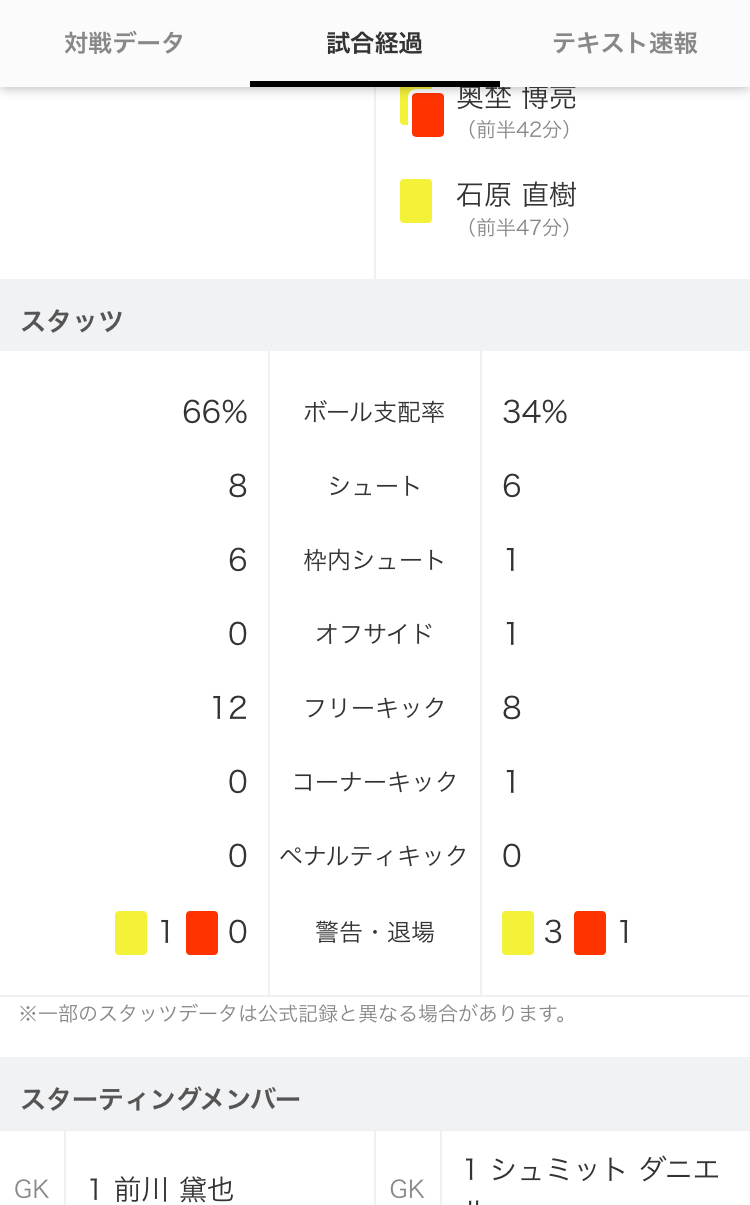Open the テキスト速報 tab
The width and height of the screenshot is (750, 1205).
[x=625, y=43]
